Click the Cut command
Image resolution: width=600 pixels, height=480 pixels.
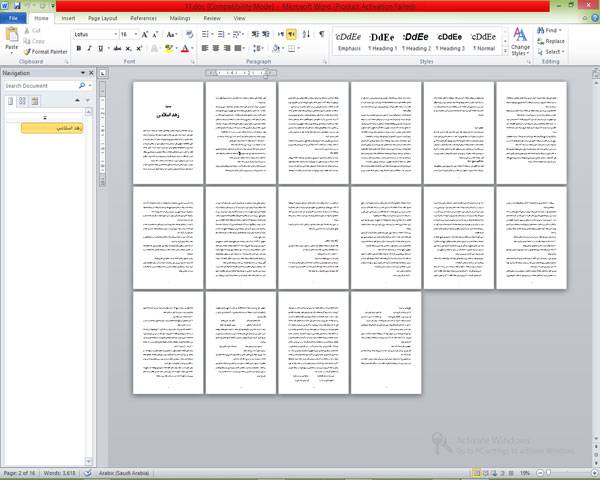click(33, 30)
